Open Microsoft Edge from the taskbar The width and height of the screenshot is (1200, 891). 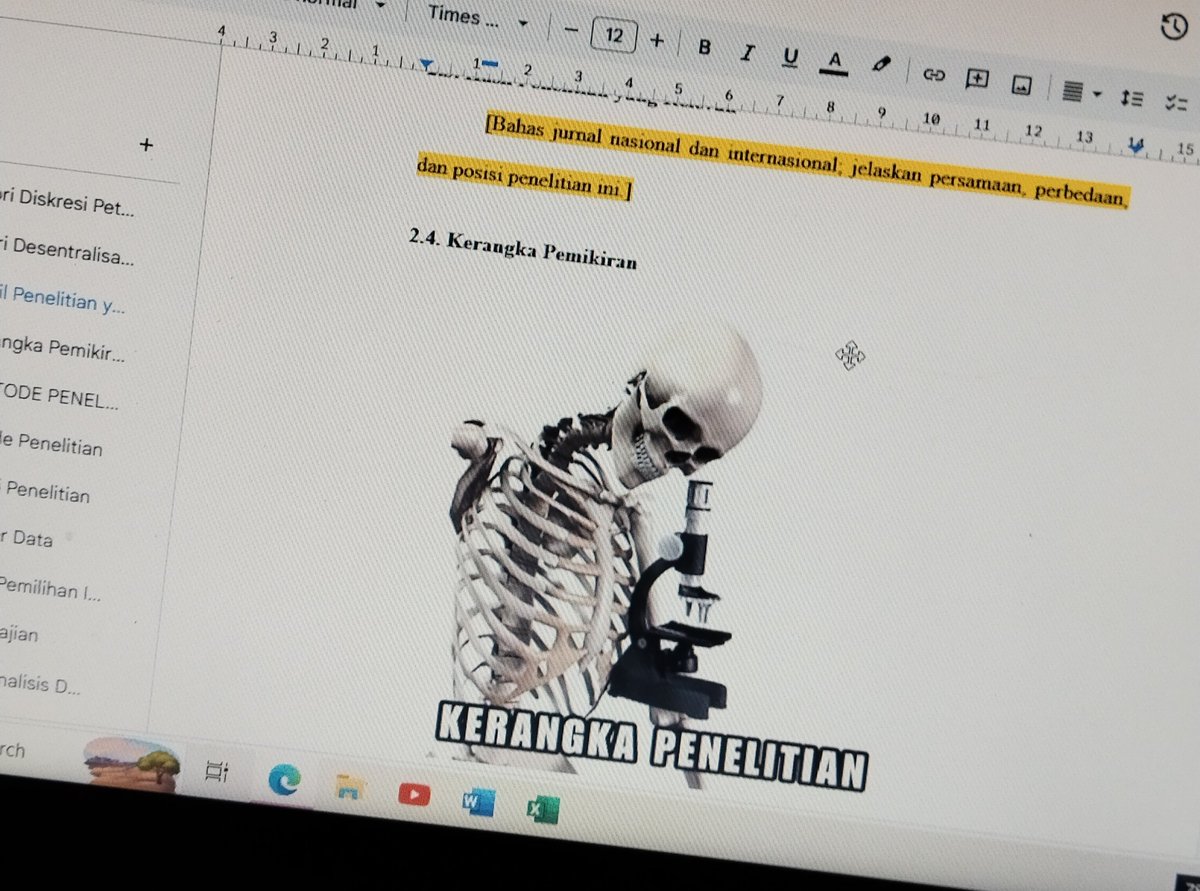[285, 779]
